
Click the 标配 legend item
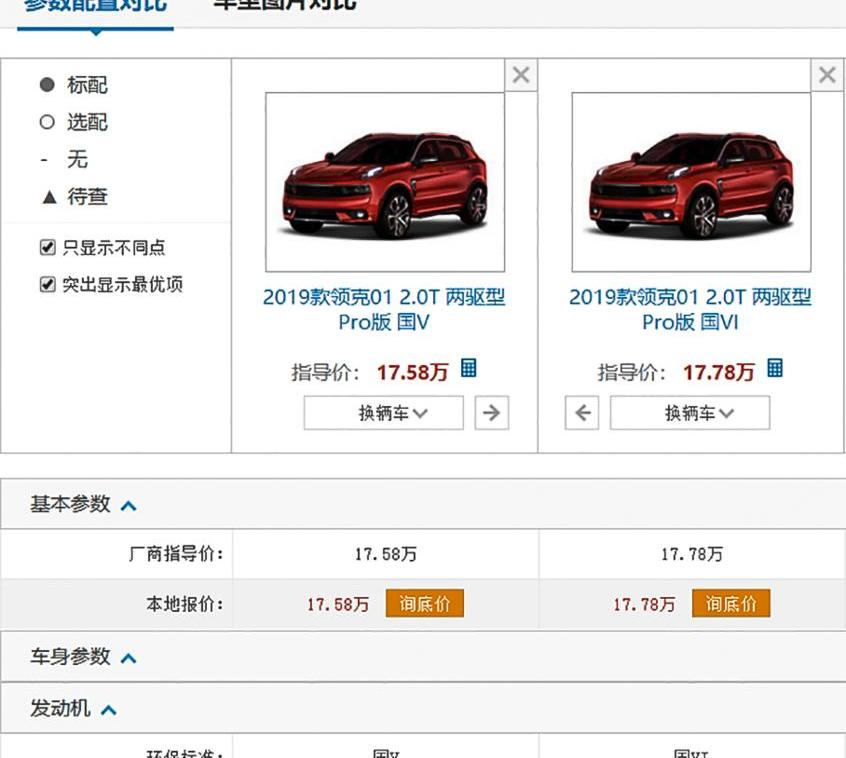pos(74,85)
